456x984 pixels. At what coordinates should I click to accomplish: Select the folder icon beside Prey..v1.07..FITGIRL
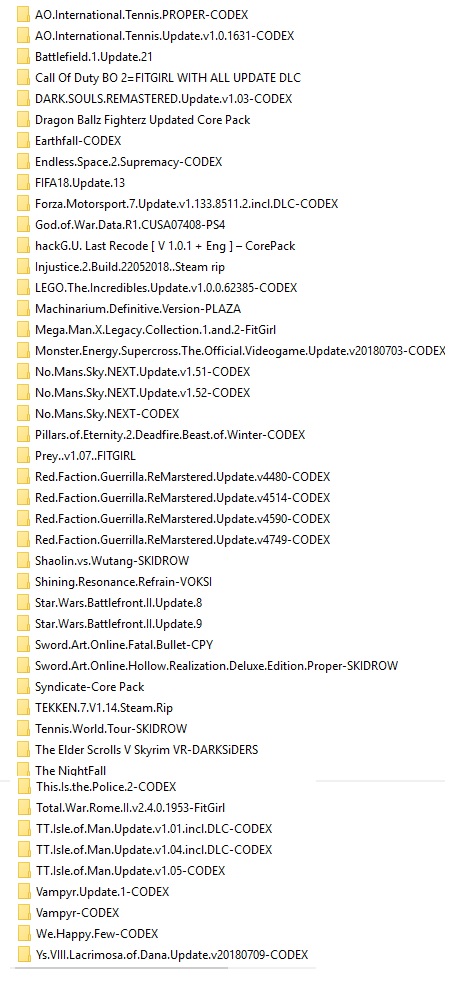tap(23, 456)
